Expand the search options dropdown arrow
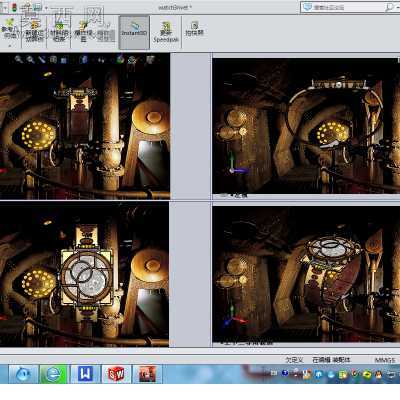400x400 pixels. (x=397, y=7)
